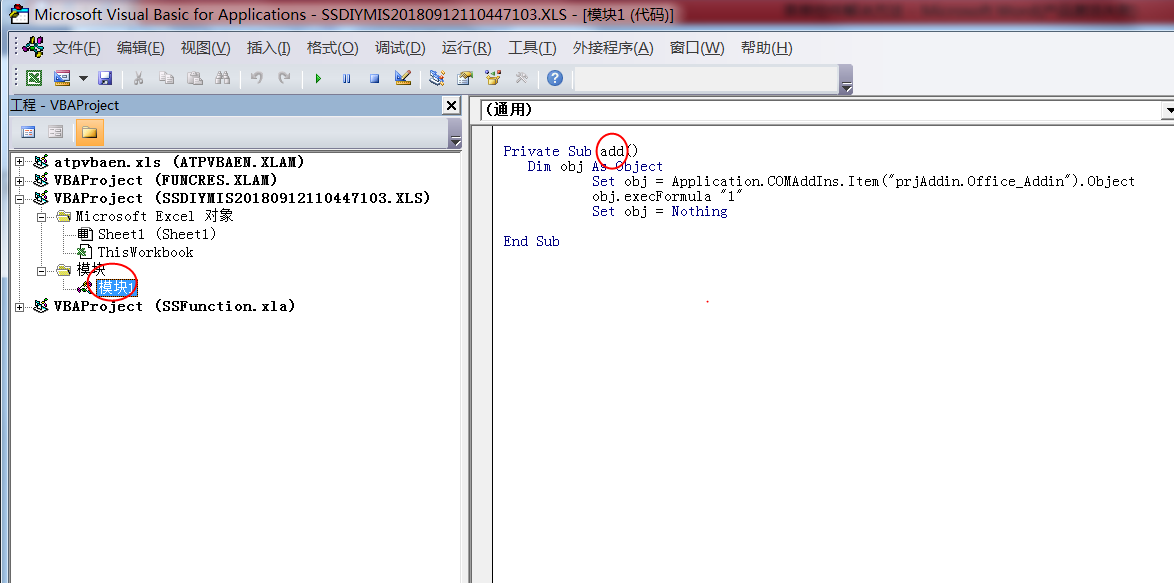Click the Reset stop icon
The width and height of the screenshot is (1174, 583).
[374, 78]
